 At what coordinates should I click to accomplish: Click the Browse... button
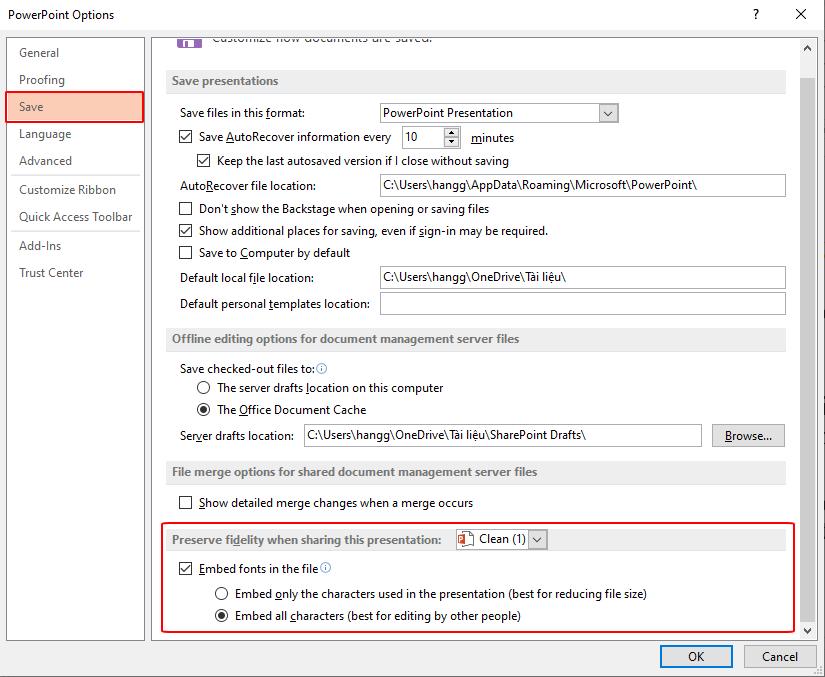click(748, 436)
